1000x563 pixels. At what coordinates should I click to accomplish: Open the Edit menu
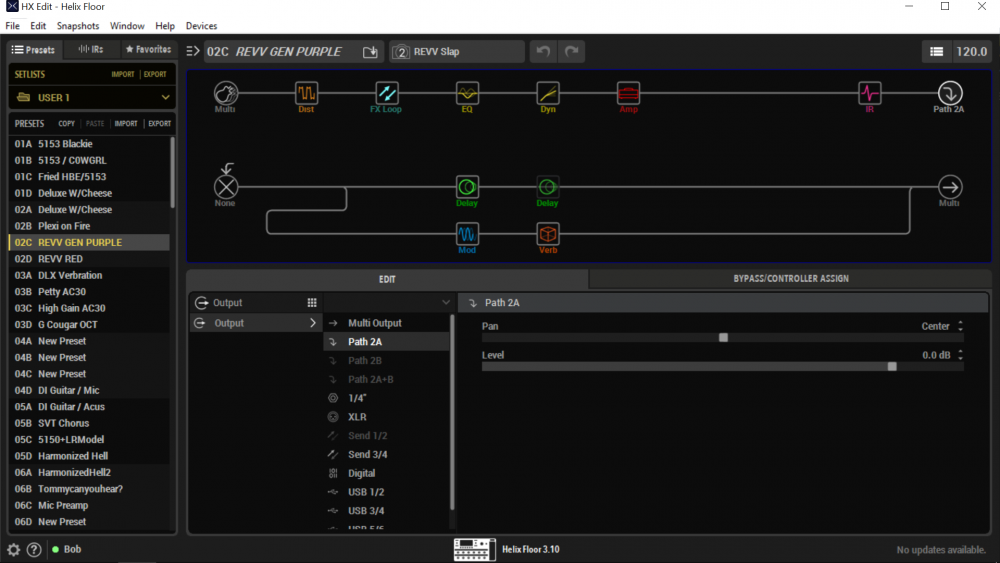(x=38, y=26)
